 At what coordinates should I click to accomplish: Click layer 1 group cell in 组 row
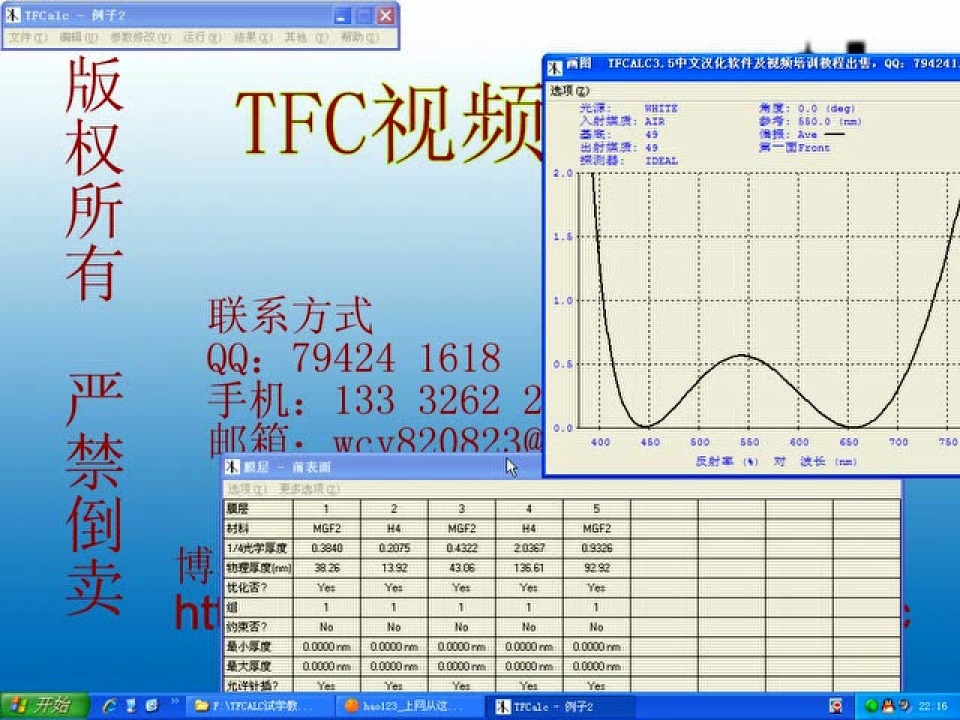[327, 607]
